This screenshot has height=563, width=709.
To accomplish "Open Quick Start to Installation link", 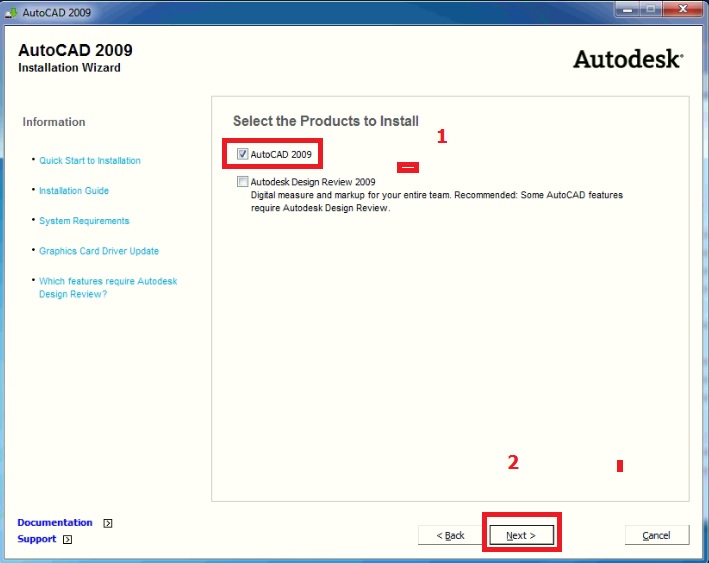I will [90, 161].
